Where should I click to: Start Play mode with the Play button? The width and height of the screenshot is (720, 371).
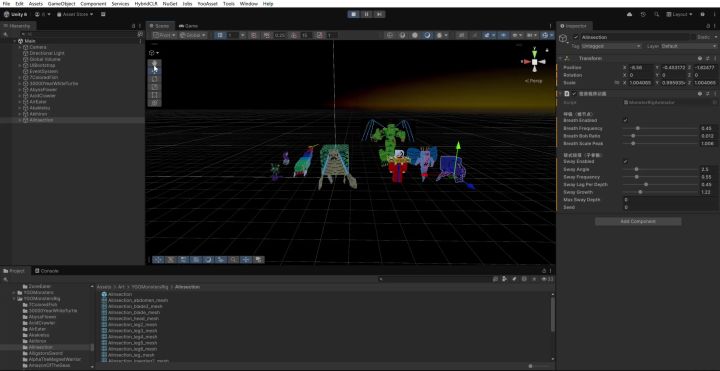pyautogui.click(x=354, y=14)
